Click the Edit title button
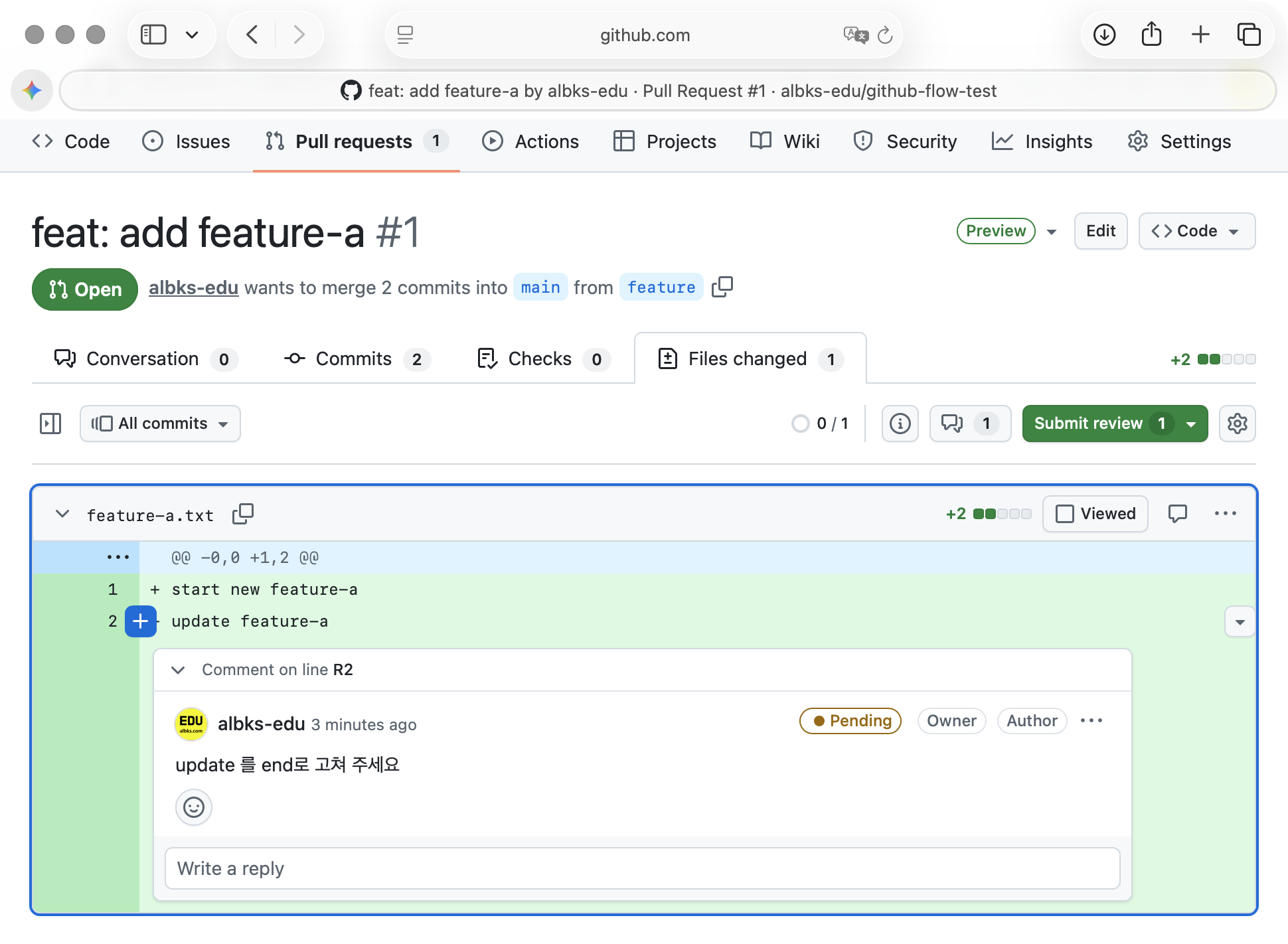This screenshot has height=944, width=1288. pyautogui.click(x=1100, y=231)
